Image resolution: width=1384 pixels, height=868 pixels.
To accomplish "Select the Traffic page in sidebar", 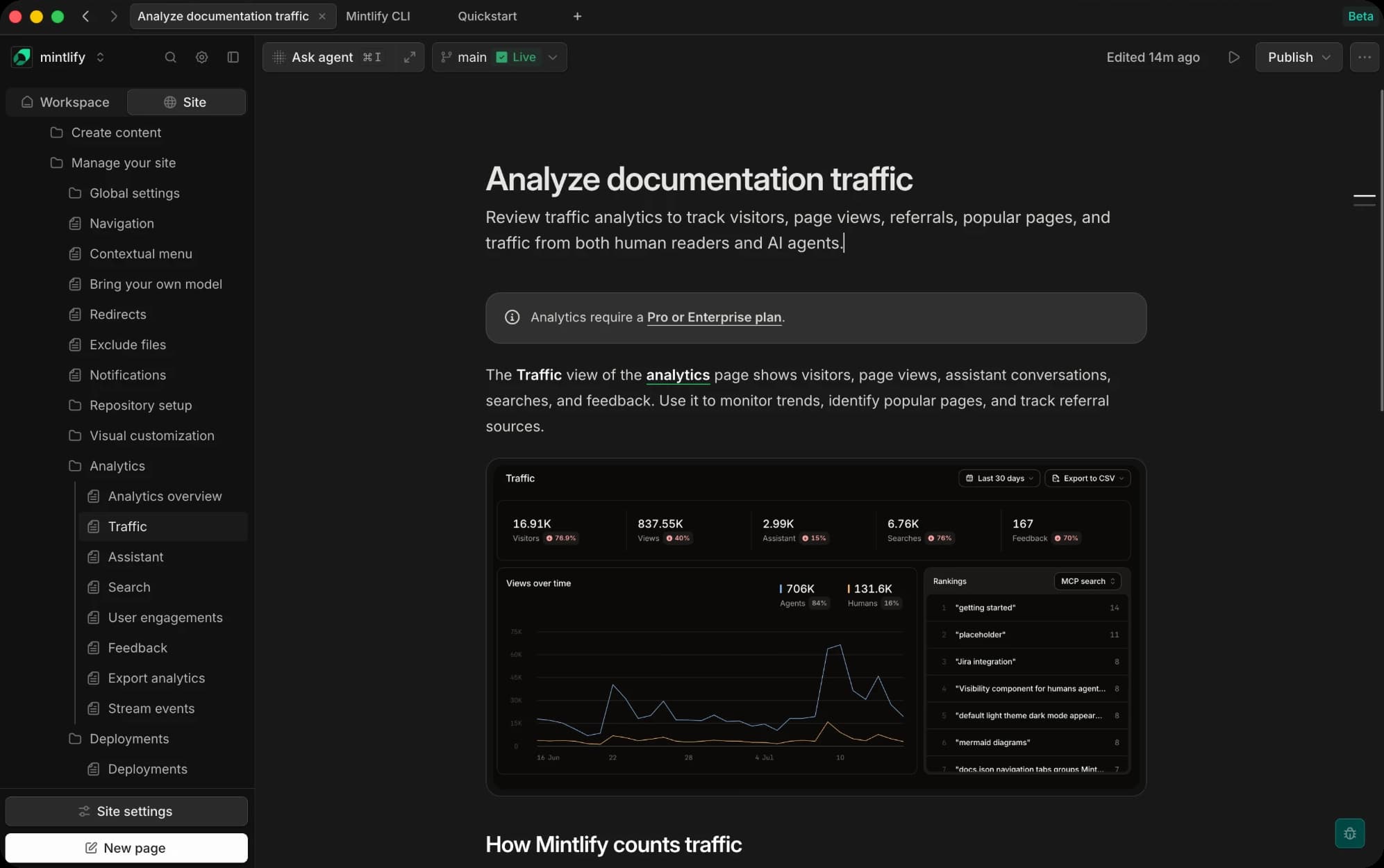I will pyautogui.click(x=164, y=527).
